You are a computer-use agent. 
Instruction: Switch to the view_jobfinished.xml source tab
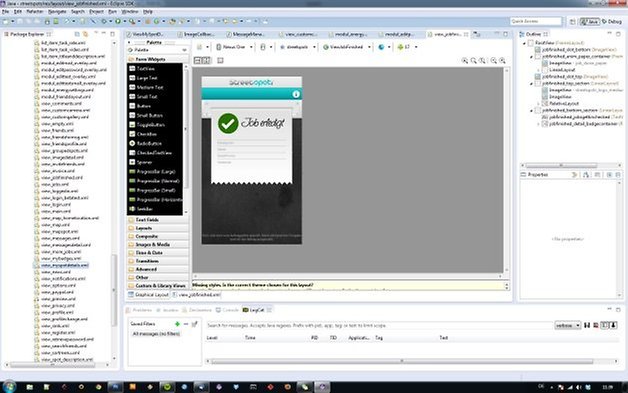click(197, 295)
